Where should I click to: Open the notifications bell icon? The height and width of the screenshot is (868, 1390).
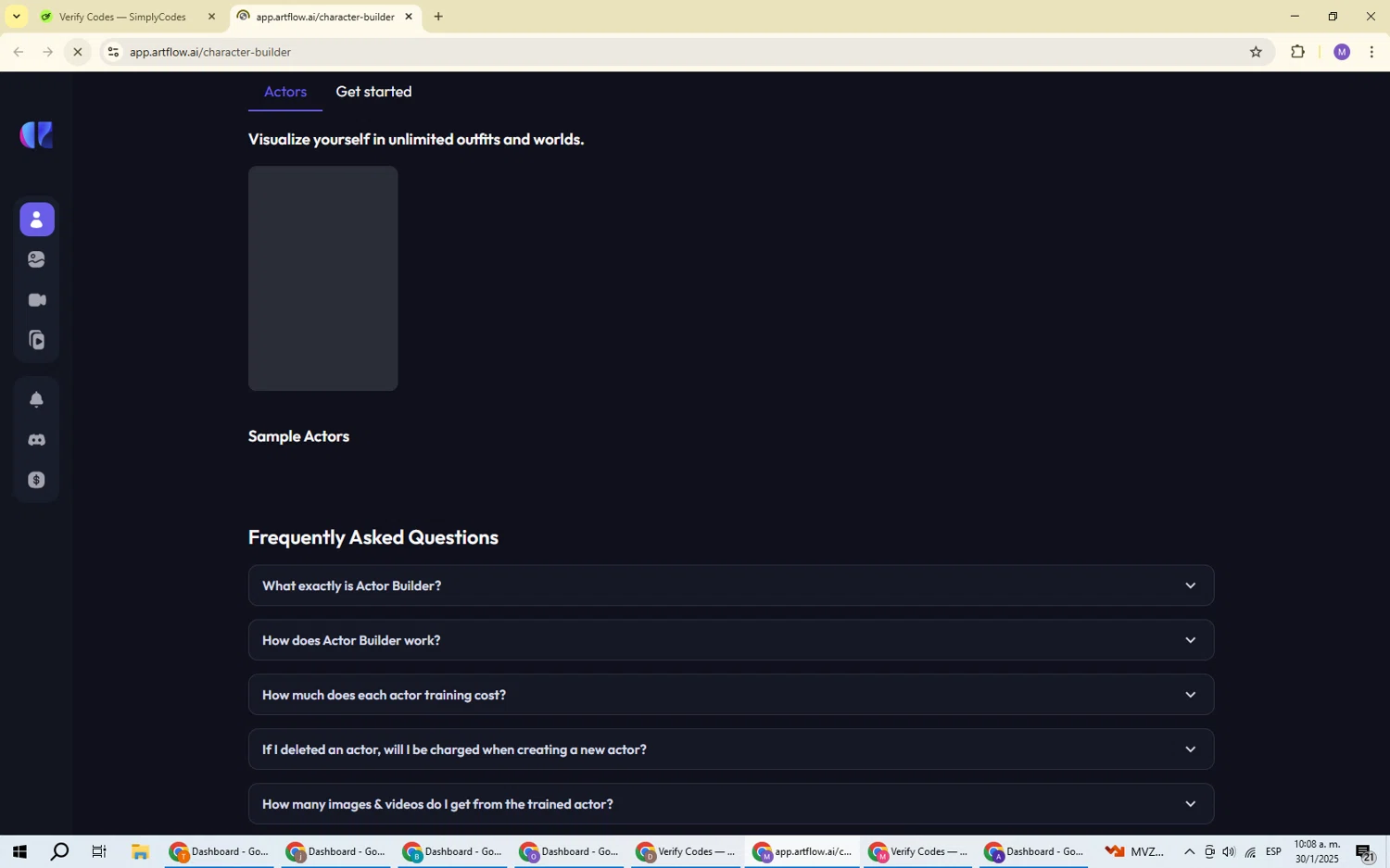[x=37, y=399]
